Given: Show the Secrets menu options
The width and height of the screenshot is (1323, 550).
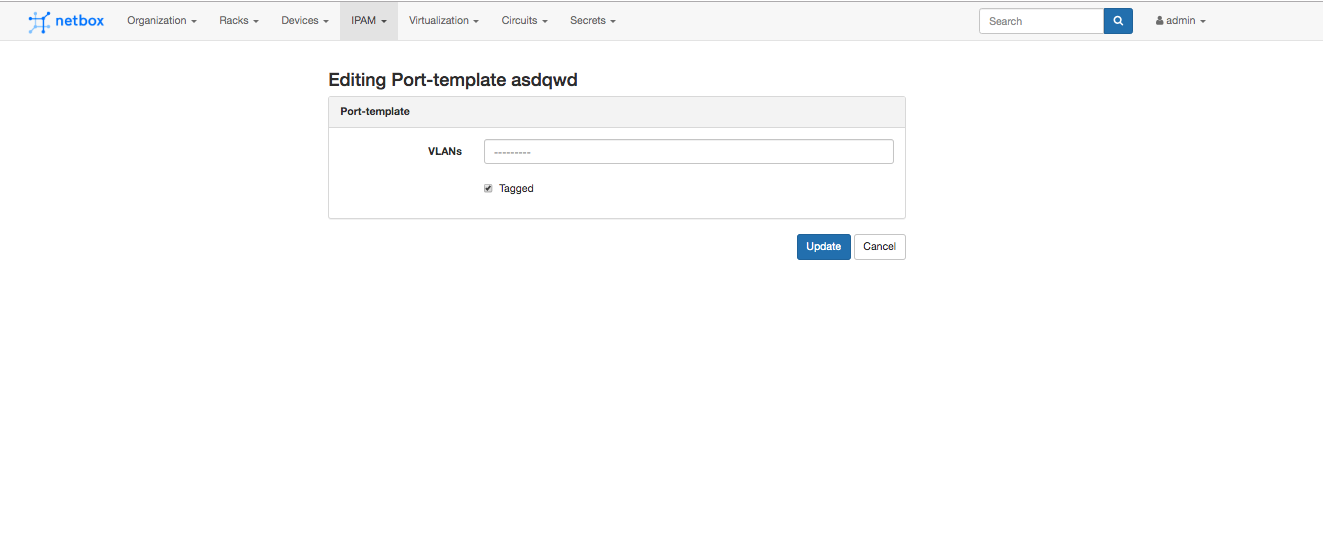Looking at the screenshot, I should pyautogui.click(x=592, y=21).
